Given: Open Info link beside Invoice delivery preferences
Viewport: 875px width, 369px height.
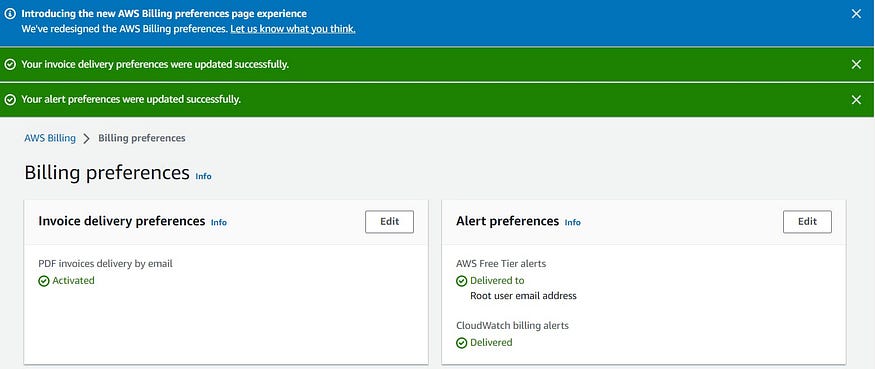Looking at the screenshot, I should [x=219, y=222].
